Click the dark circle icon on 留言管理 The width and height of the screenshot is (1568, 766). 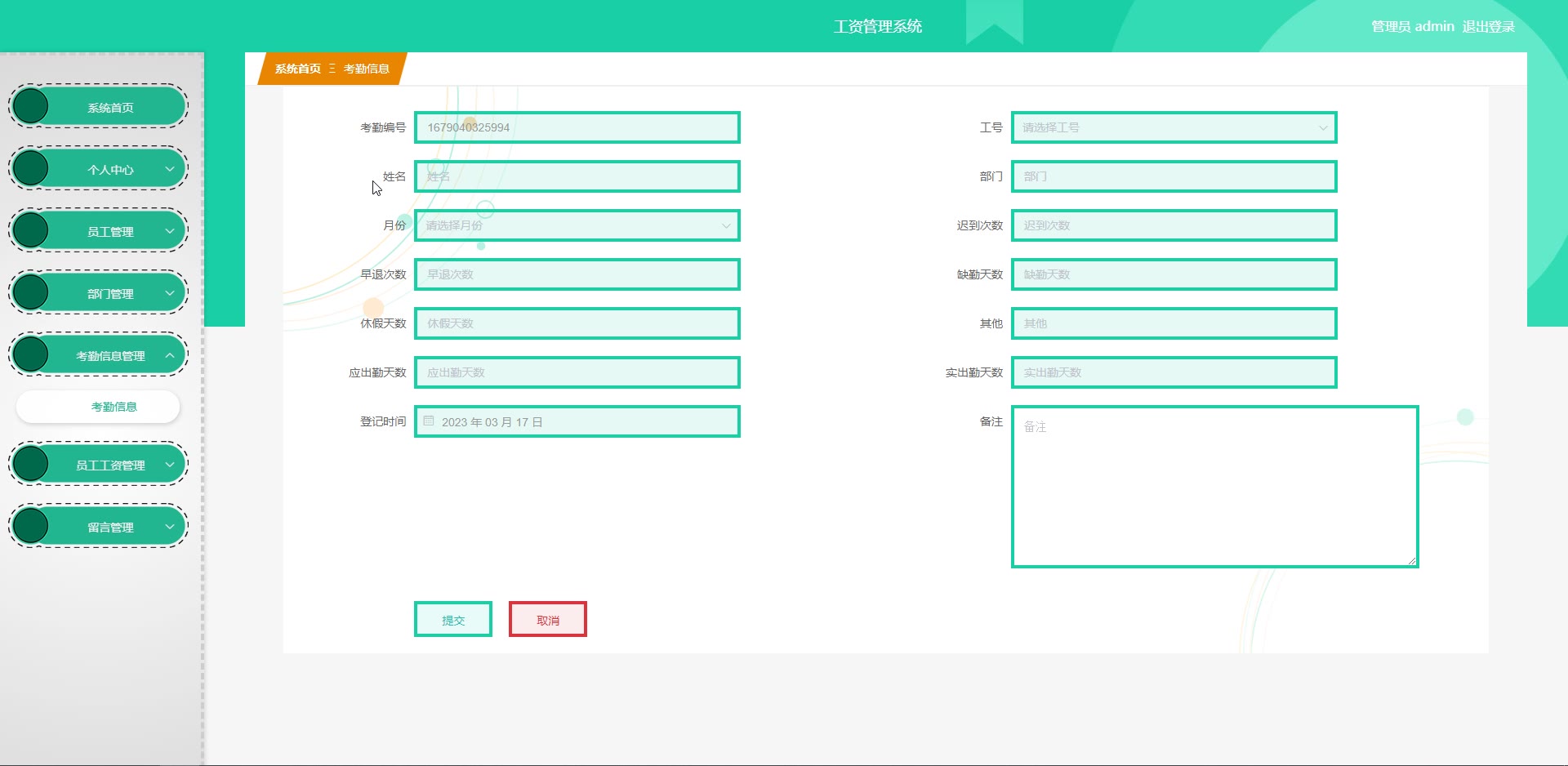pyautogui.click(x=31, y=526)
